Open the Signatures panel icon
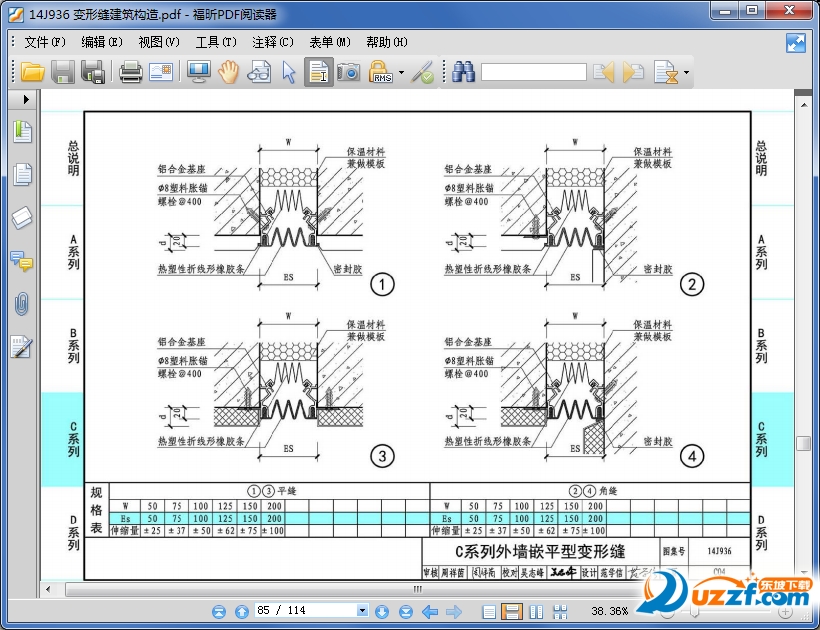This screenshot has height=630, width=820. coord(21,347)
